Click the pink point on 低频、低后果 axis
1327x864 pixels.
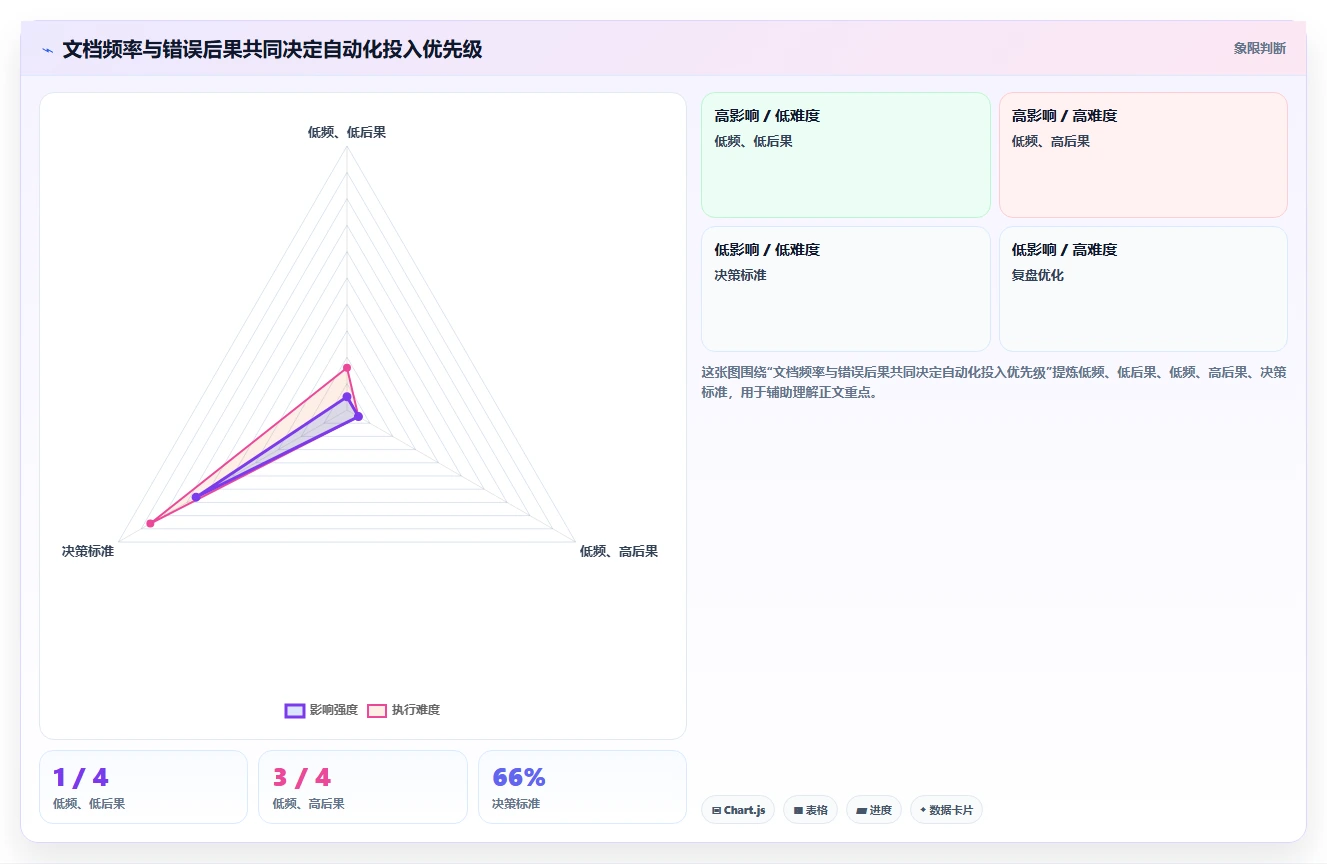point(347,367)
